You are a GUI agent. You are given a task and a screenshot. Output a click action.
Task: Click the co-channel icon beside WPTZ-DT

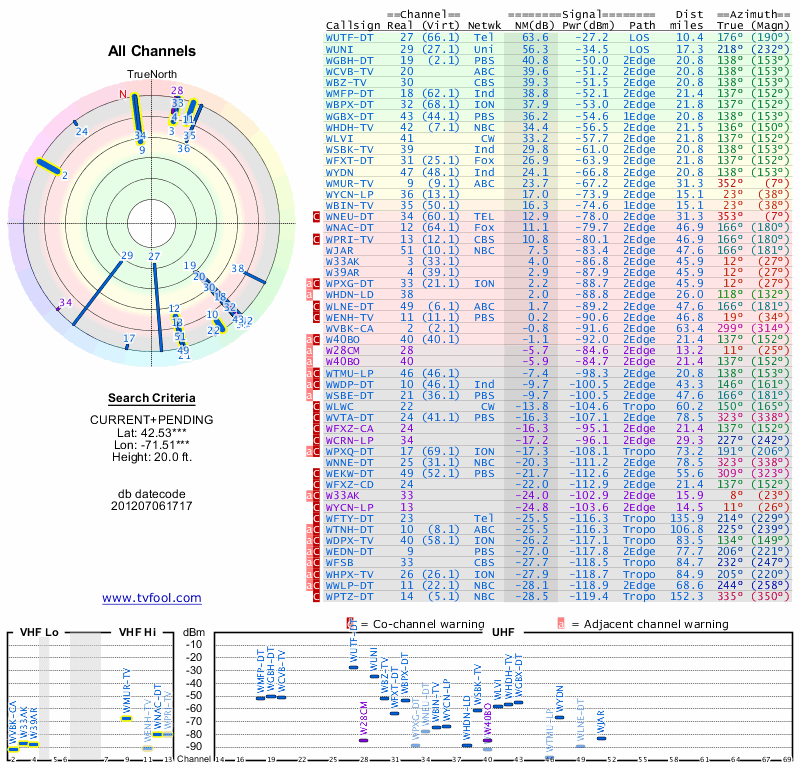click(x=316, y=597)
